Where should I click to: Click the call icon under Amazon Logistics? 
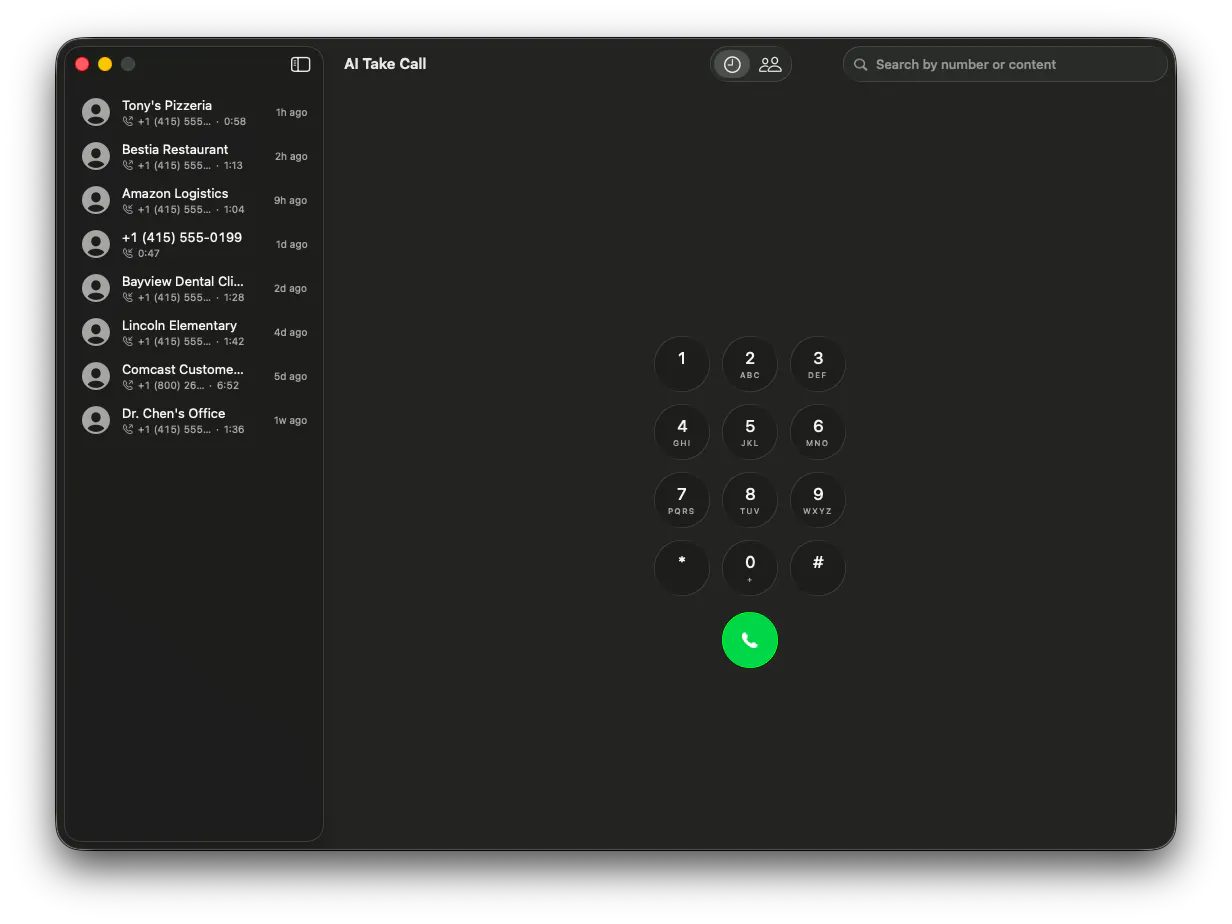click(x=128, y=209)
